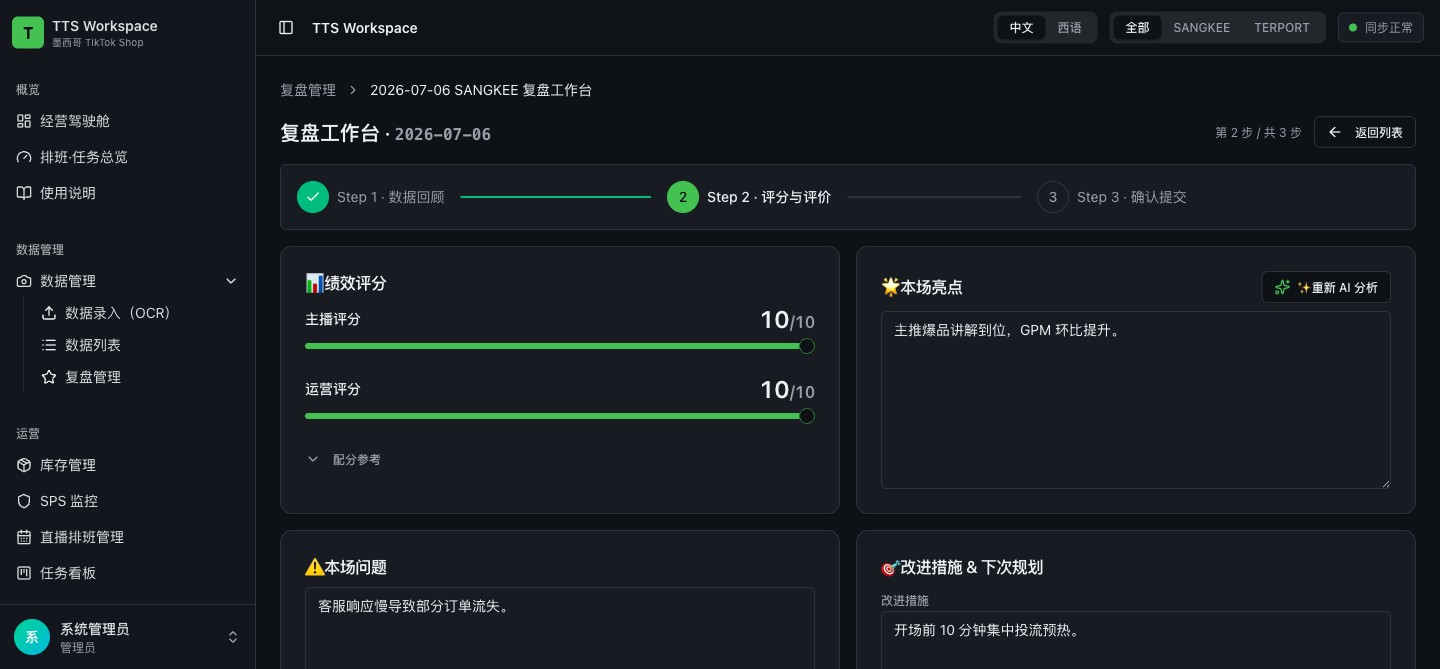Click the 主播评分 slider handle

coord(807,346)
